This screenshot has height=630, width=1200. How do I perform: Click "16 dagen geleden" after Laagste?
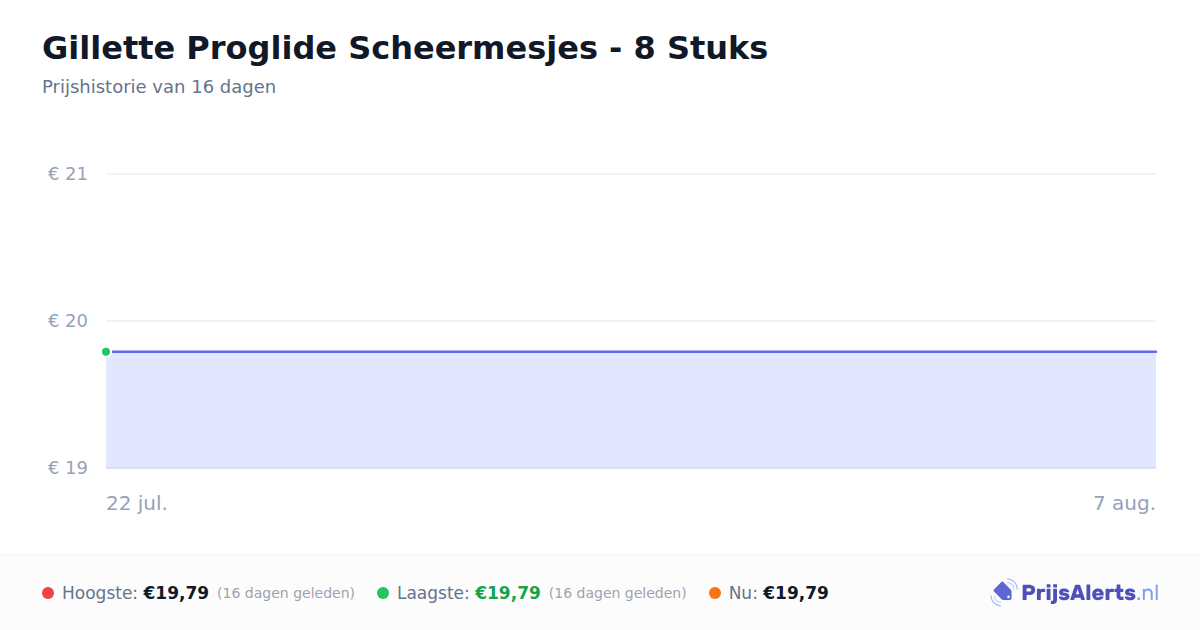618,593
